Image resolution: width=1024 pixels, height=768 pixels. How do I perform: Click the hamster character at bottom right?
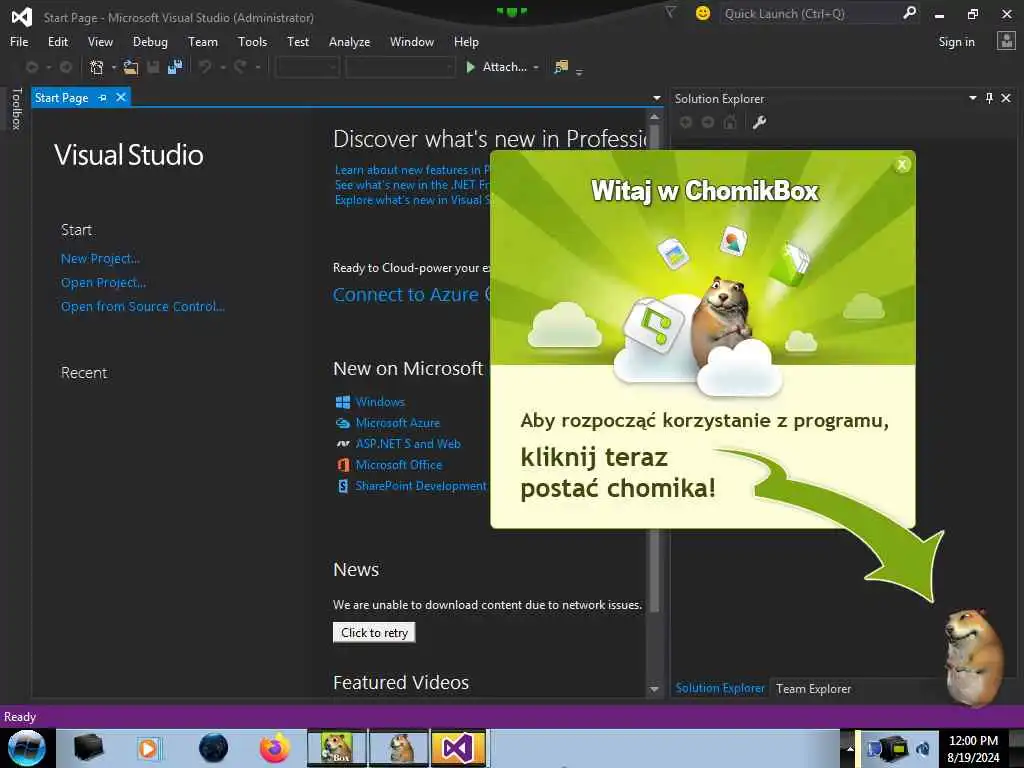[974, 656]
